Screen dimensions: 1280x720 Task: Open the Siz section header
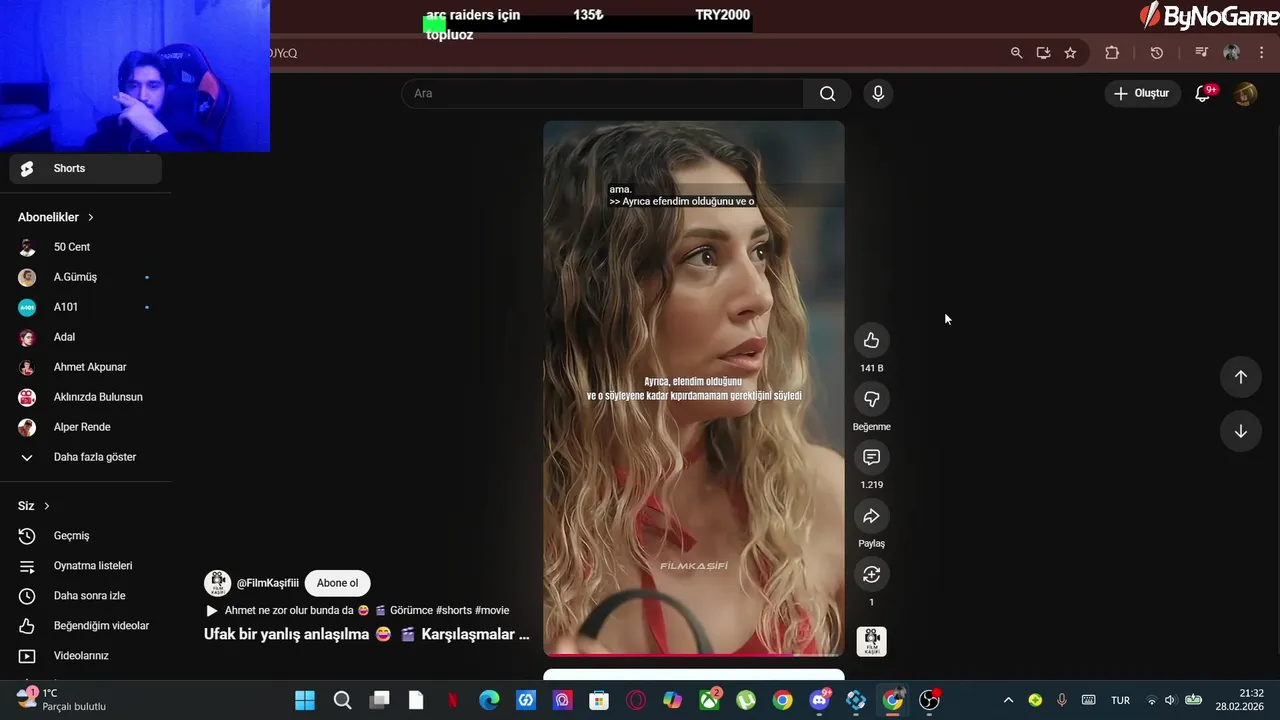(34, 506)
